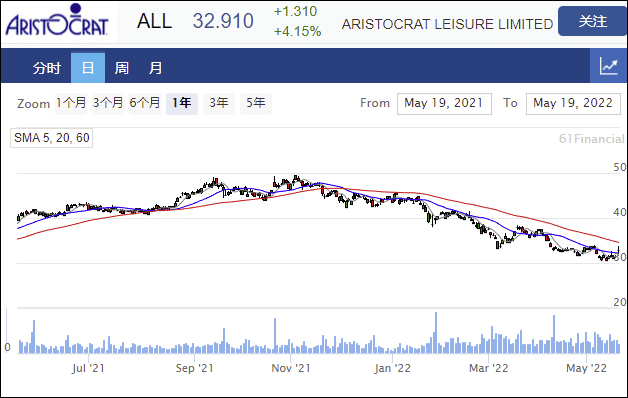Click the stock price 32.910
628x398 pixels.
[223, 21]
